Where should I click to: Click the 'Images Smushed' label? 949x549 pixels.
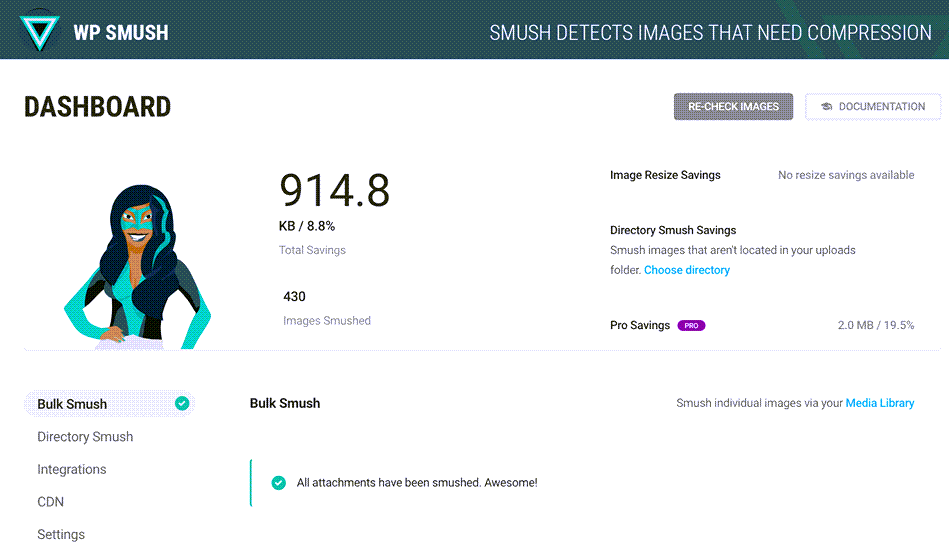pos(327,321)
